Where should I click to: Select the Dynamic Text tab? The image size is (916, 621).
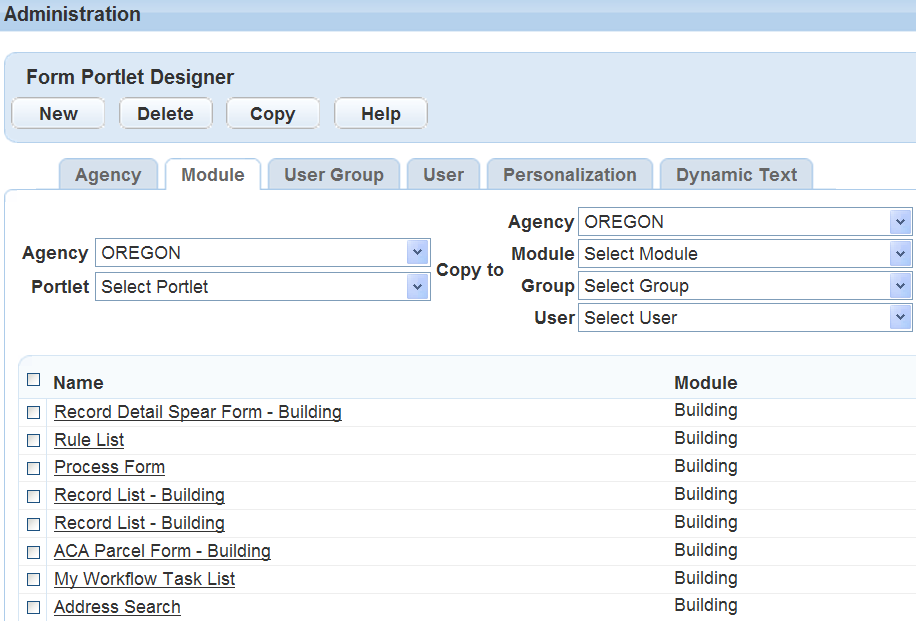736,175
